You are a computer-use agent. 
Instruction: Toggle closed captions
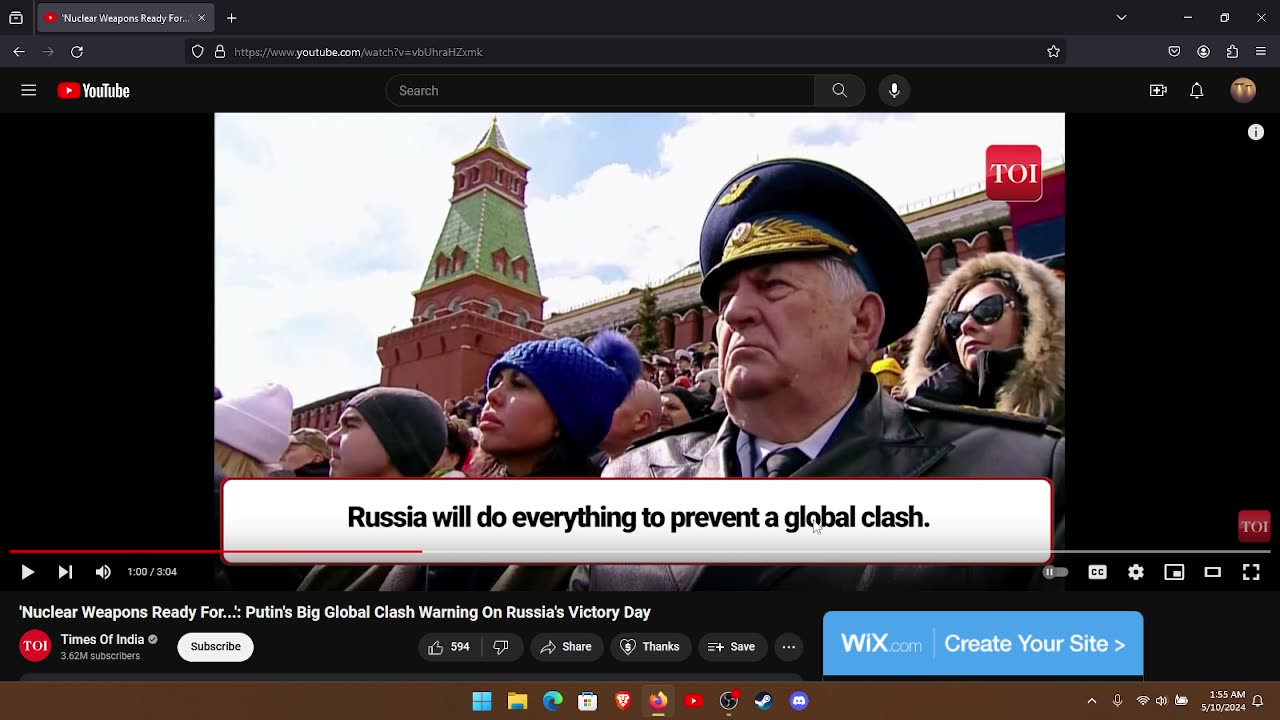pyautogui.click(x=1097, y=572)
